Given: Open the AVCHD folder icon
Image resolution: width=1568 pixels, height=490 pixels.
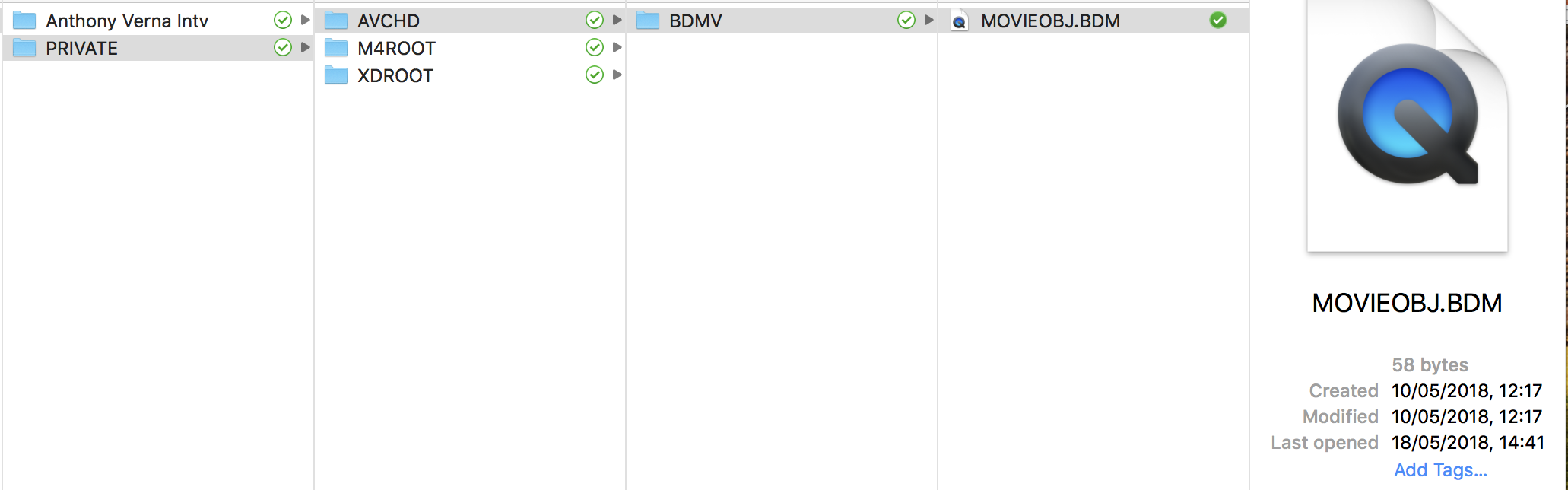Looking at the screenshot, I should 336,21.
